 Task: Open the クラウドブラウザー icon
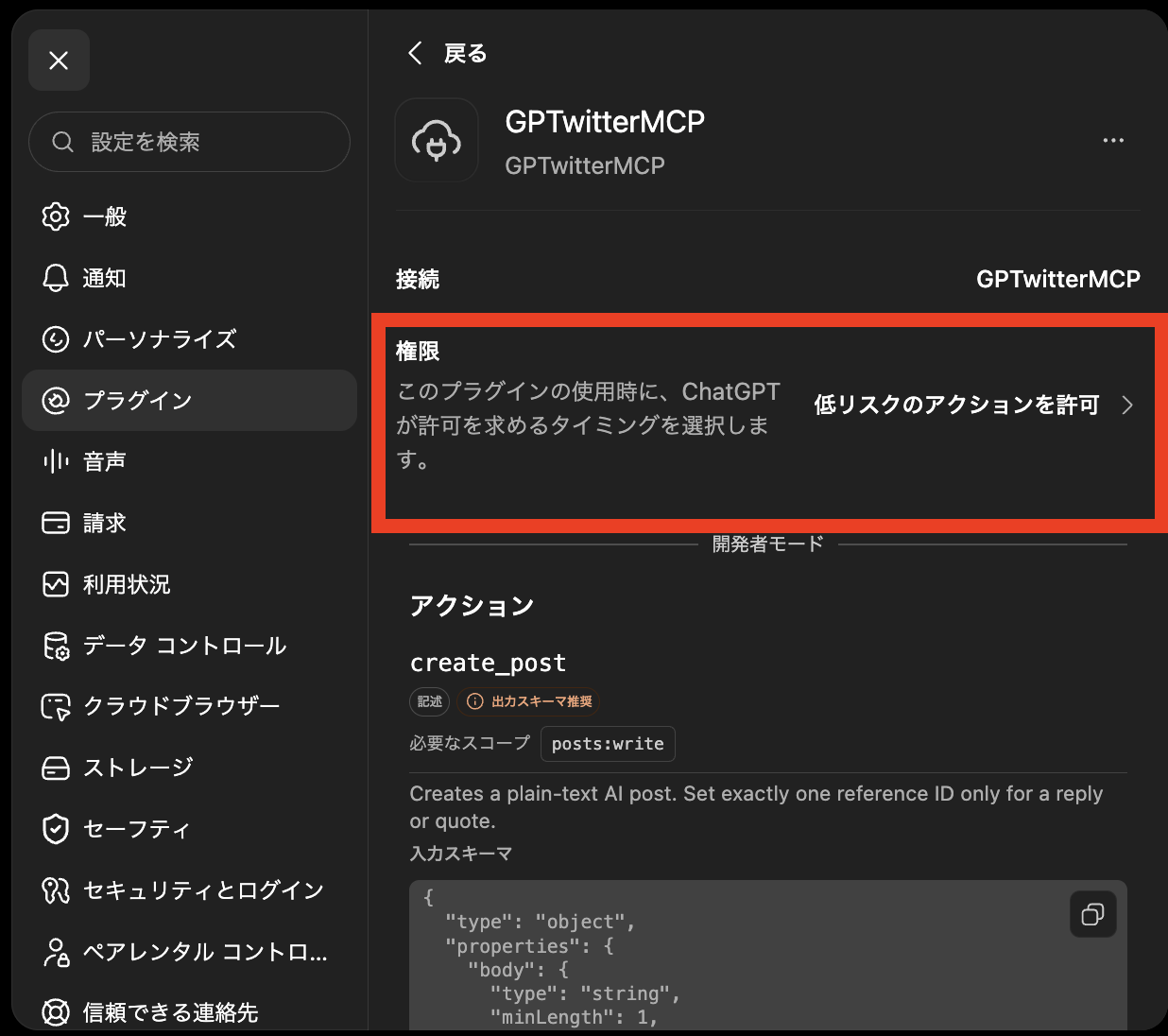point(56,706)
